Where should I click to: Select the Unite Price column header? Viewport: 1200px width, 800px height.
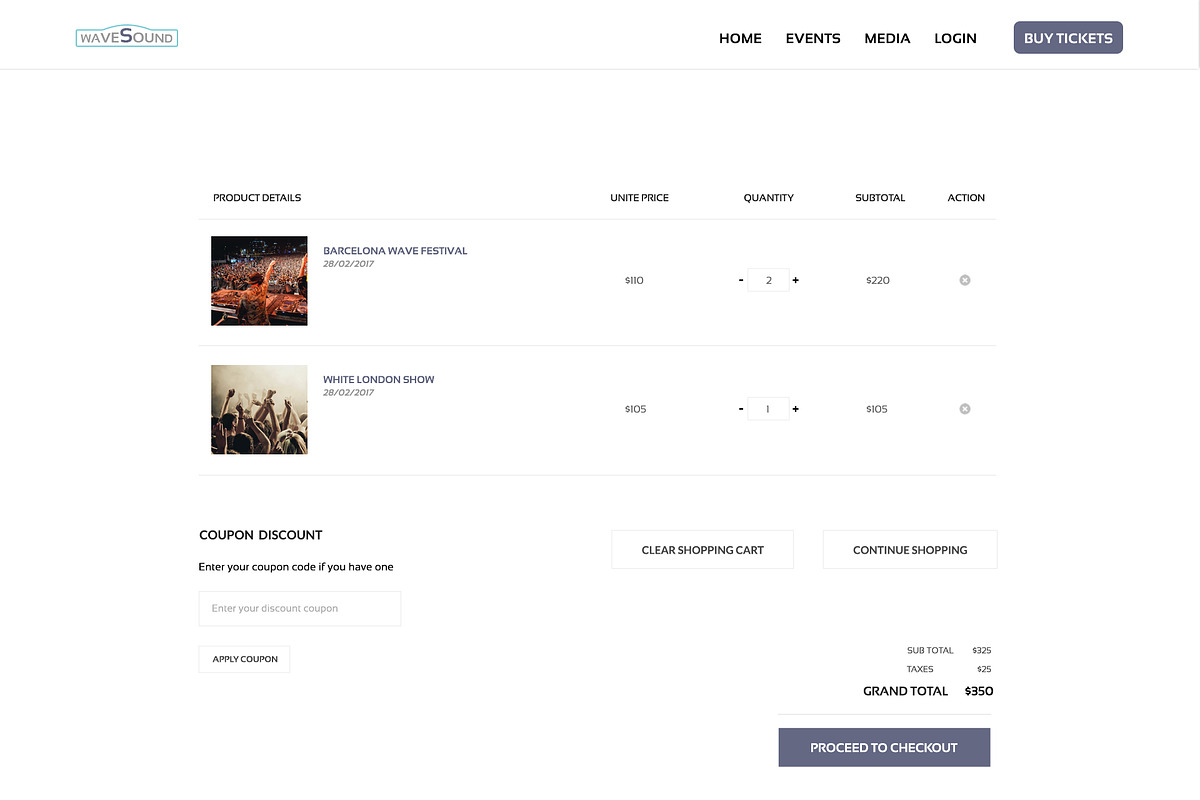coord(640,198)
